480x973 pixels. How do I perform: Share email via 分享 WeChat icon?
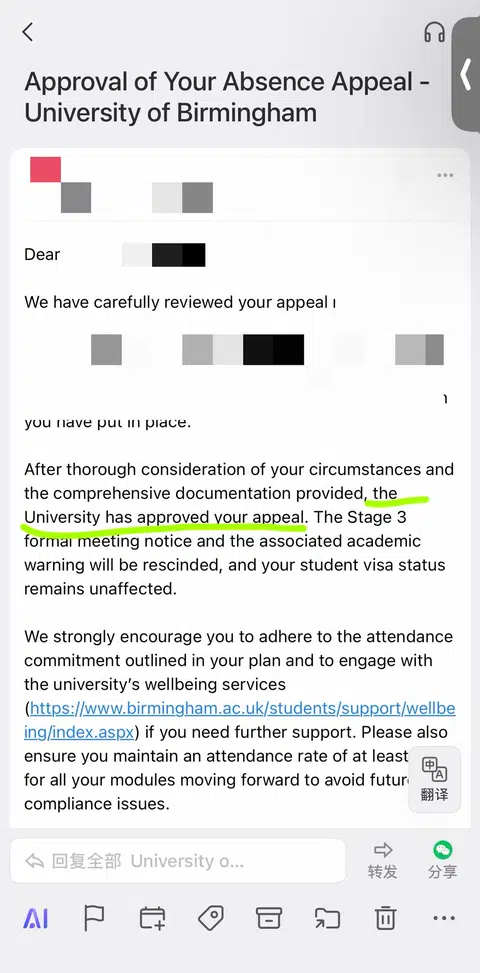pyautogui.click(x=443, y=860)
